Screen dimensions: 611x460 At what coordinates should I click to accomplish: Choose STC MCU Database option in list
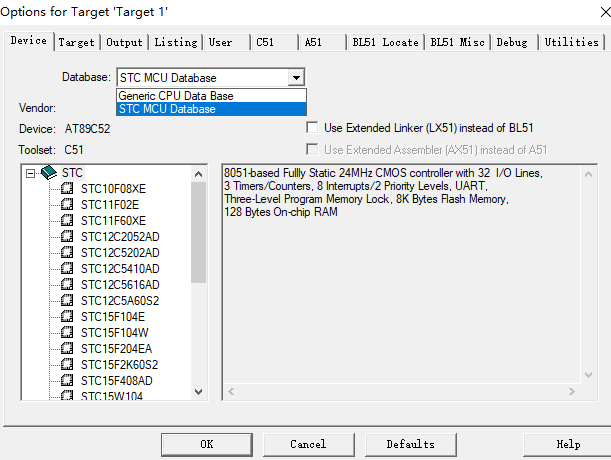pos(211,109)
